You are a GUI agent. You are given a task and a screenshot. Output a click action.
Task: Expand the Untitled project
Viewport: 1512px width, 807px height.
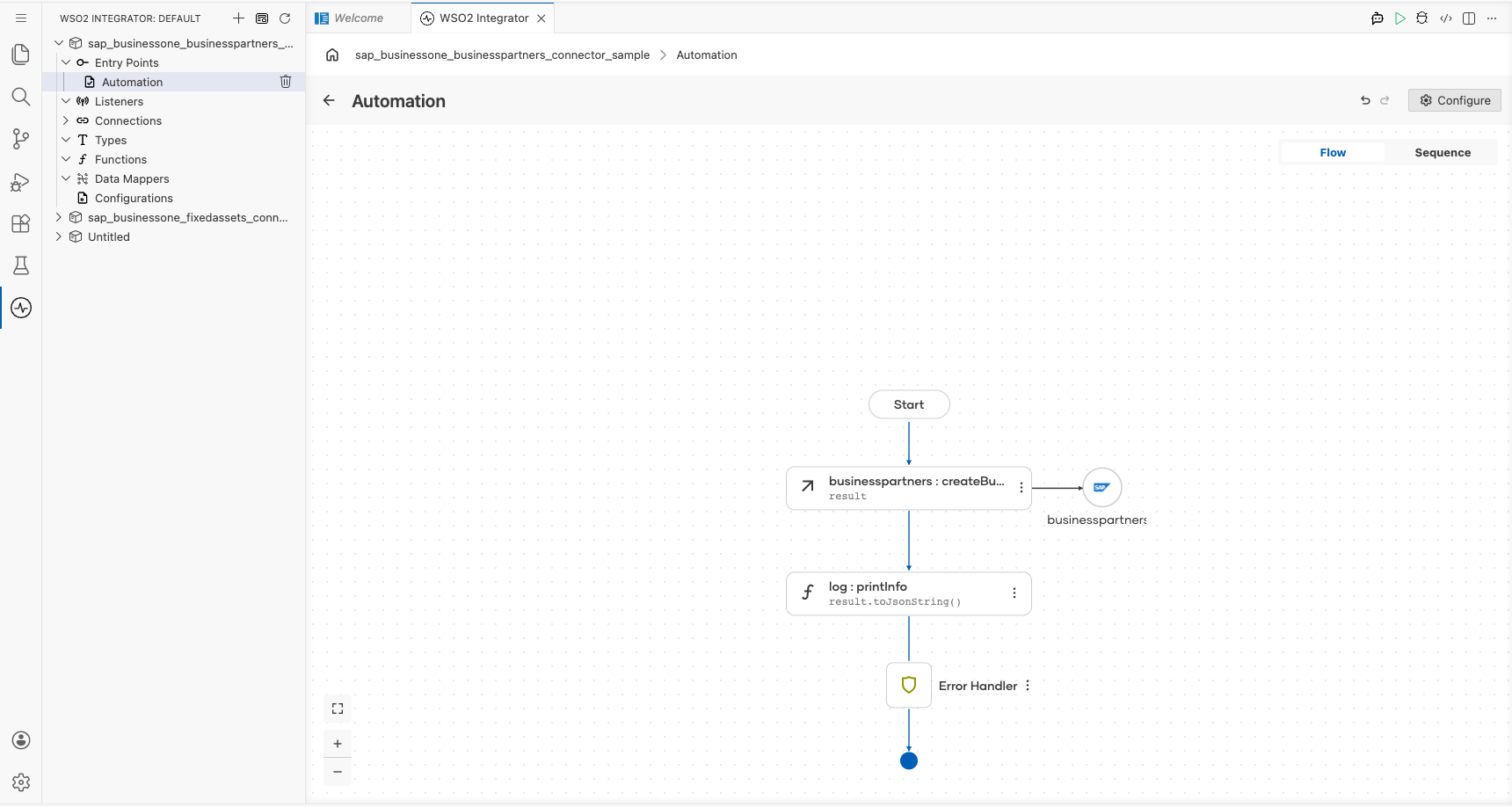pos(59,236)
